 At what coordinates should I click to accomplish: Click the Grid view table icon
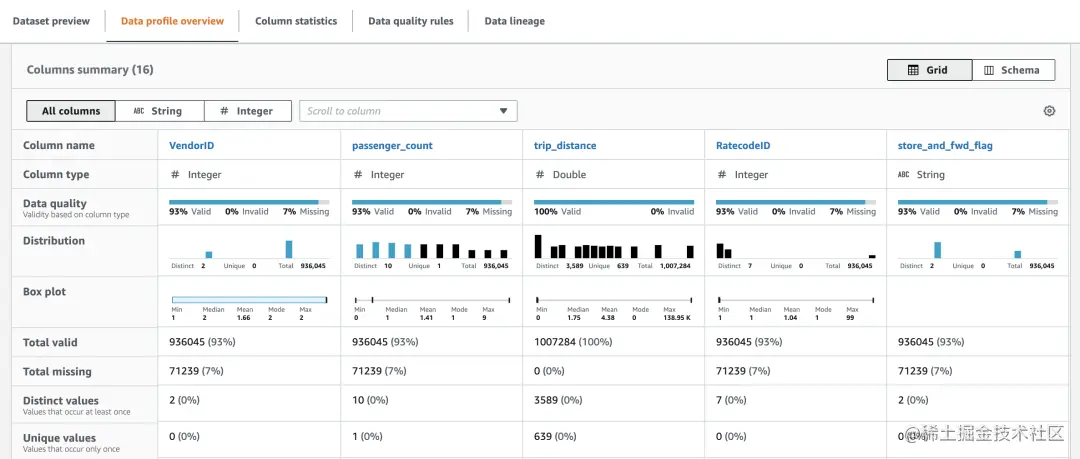pyautogui.click(x=913, y=70)
